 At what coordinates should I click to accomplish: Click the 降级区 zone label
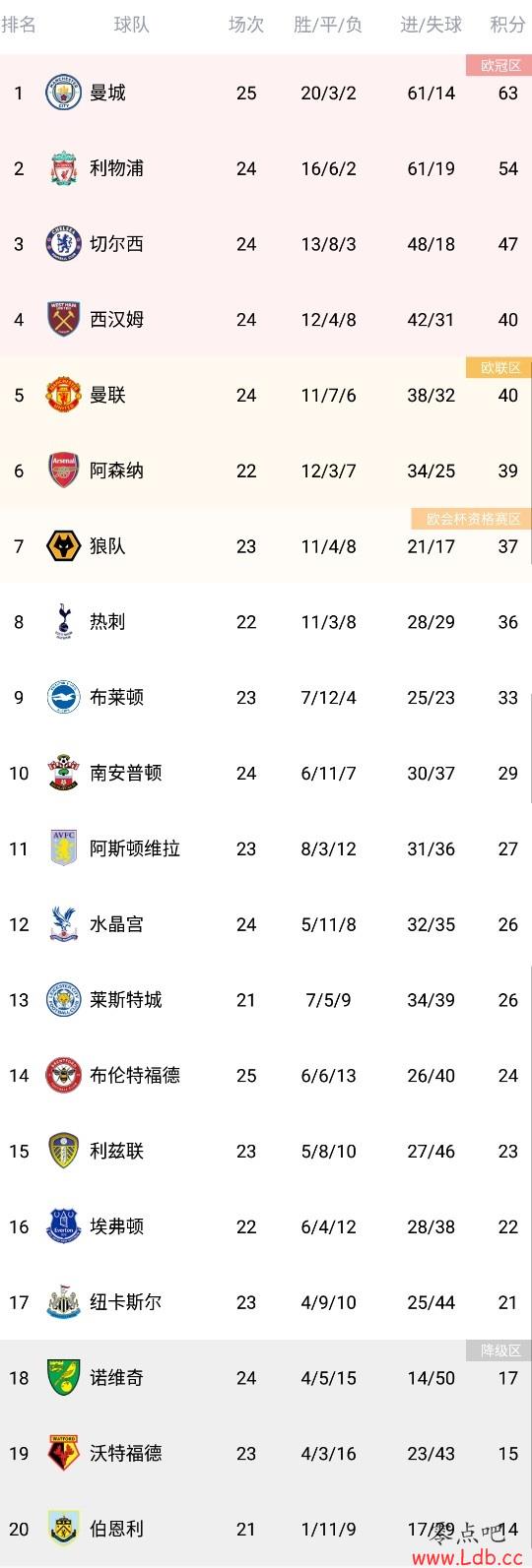tap(499, 1350)
